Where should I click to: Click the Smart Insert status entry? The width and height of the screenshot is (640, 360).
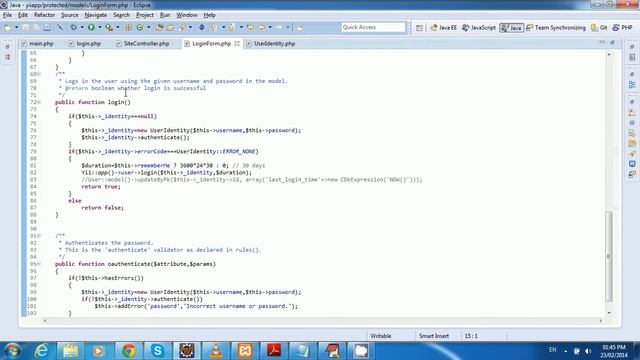[x=434, y=336]
